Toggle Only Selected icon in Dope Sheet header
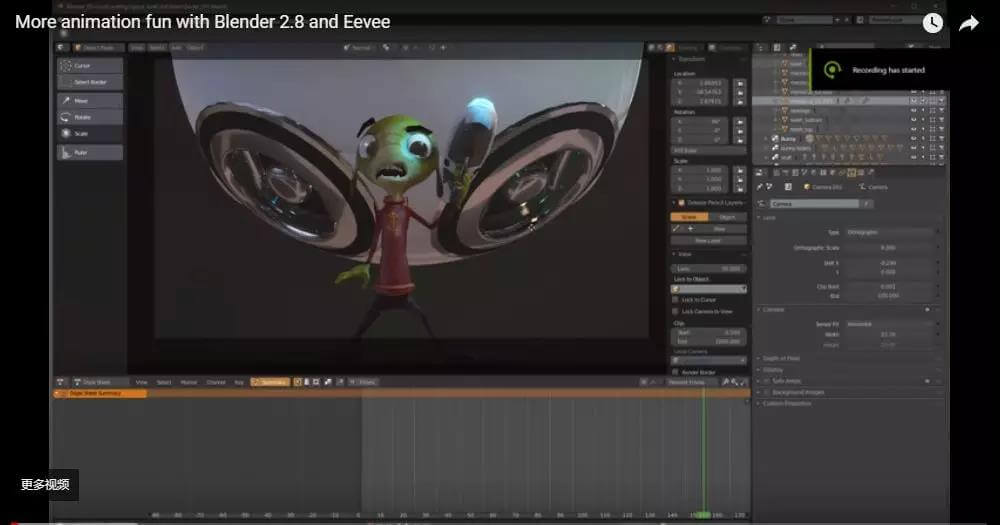 pyautogui.click(x=297, y=382)
